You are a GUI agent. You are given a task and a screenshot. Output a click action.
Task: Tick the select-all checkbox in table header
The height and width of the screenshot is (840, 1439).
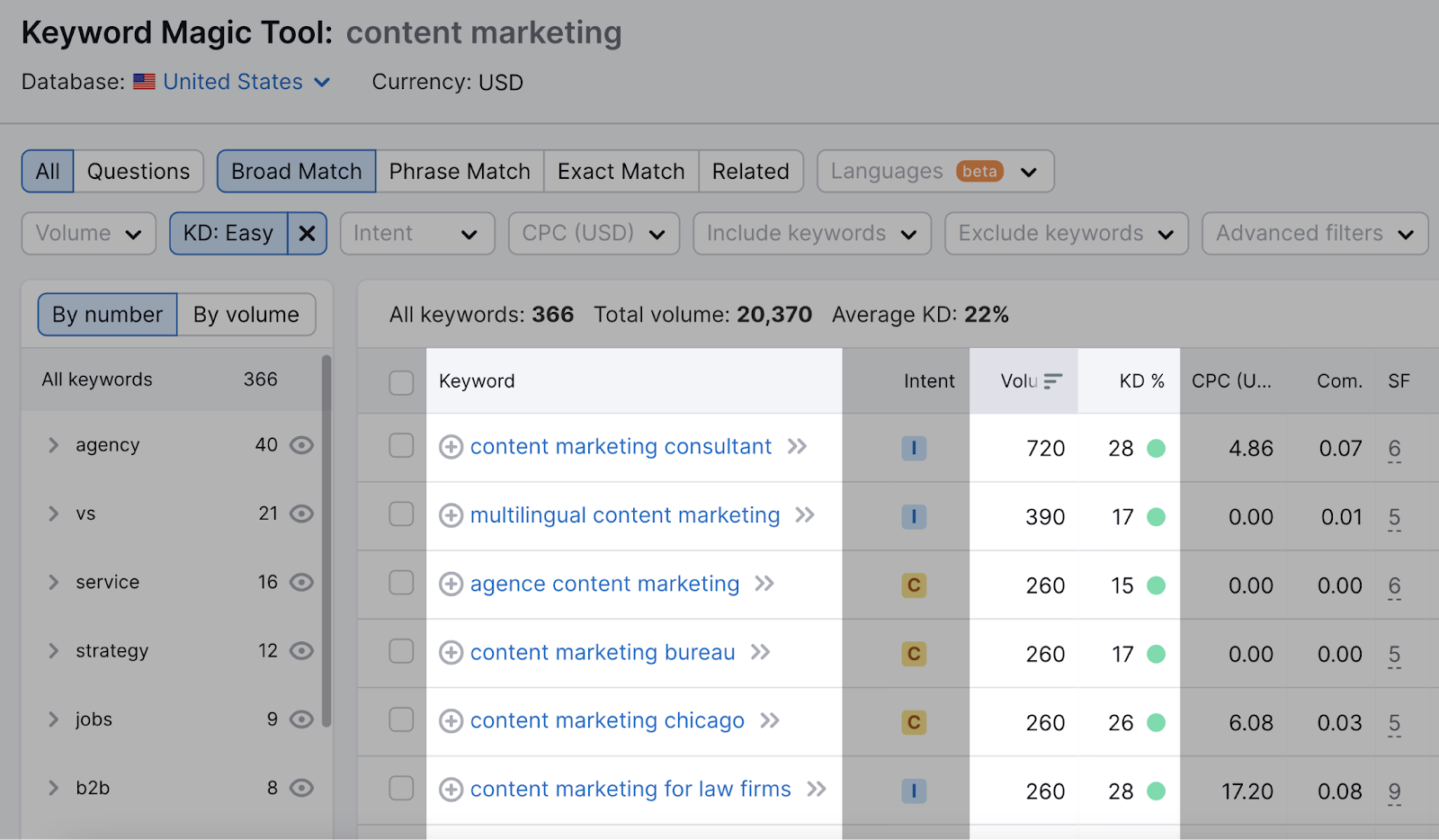point(401,382)
